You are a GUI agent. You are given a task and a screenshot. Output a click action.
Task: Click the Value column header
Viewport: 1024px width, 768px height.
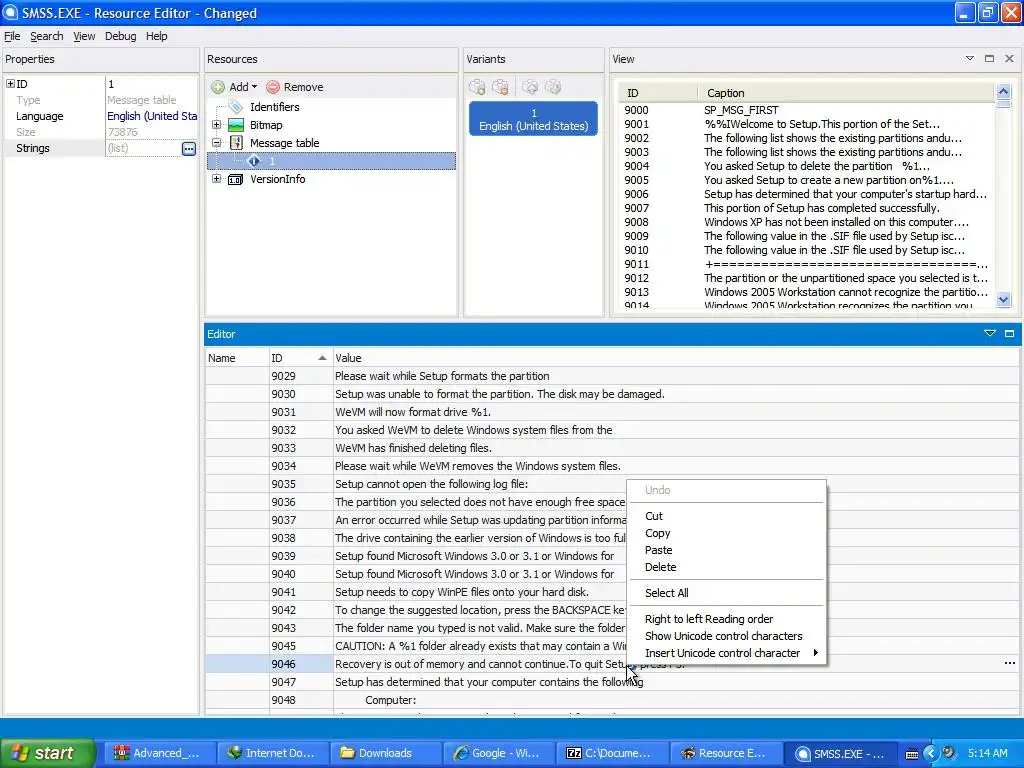[x=677, y=358]
